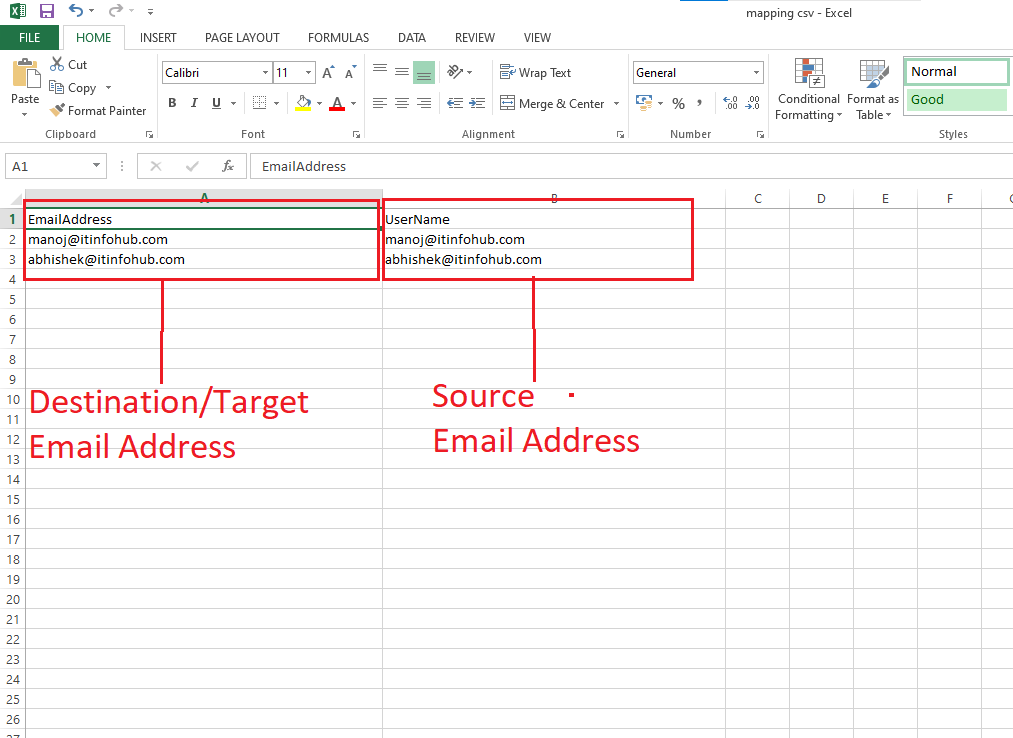This screenshot has width=1013, height=738.
Task: Toggle Wrap Text
Action: [536, 72]
